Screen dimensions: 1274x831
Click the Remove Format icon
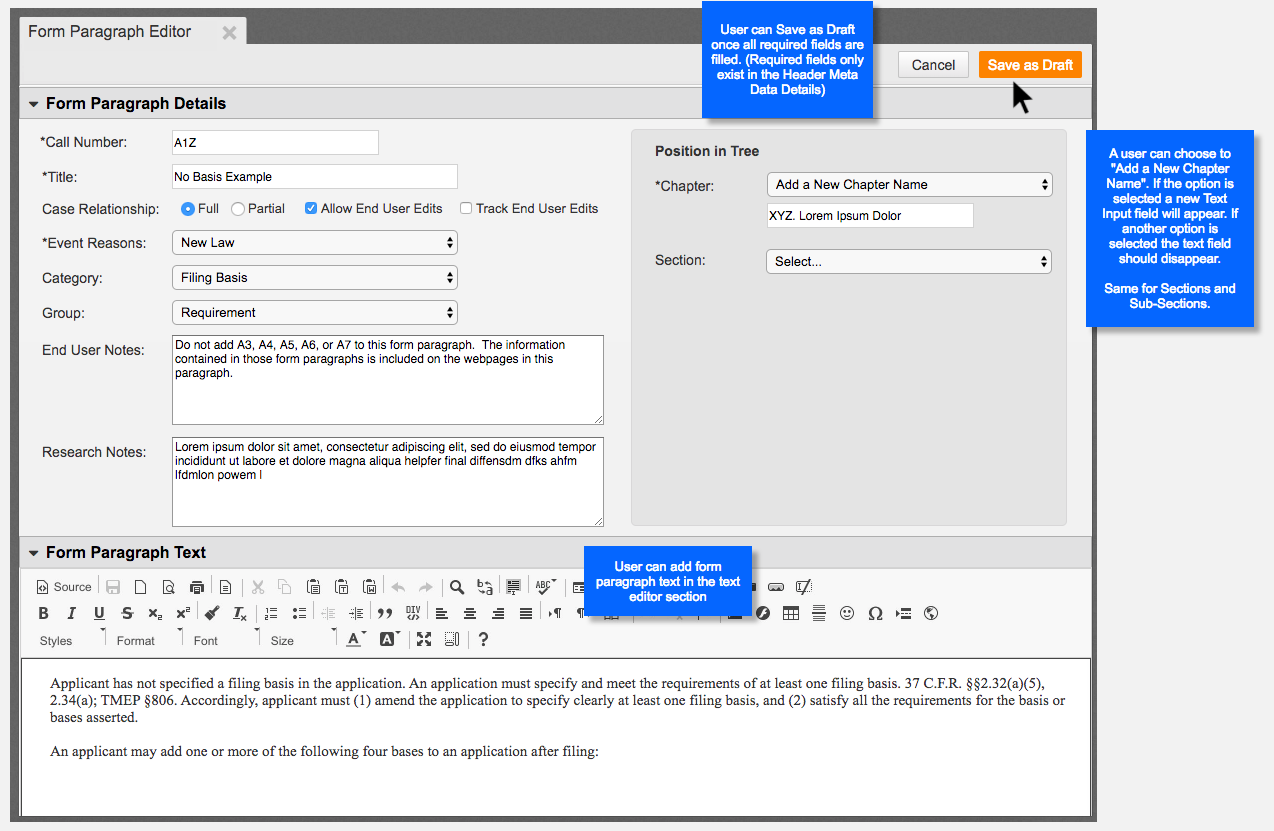pos(240,613)
